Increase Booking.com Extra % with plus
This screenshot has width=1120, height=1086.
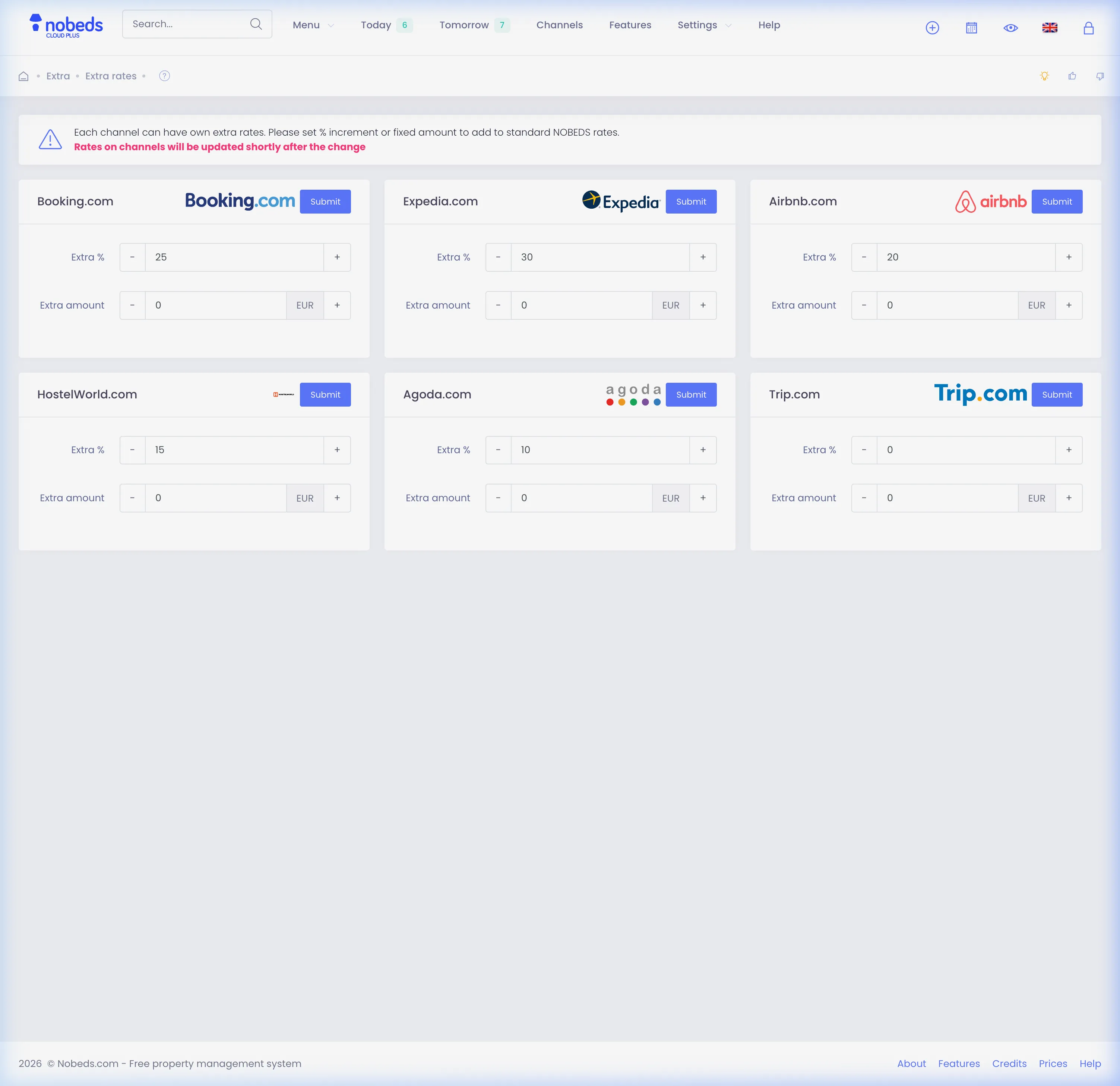pyautogui.click(x=337, y=257)
